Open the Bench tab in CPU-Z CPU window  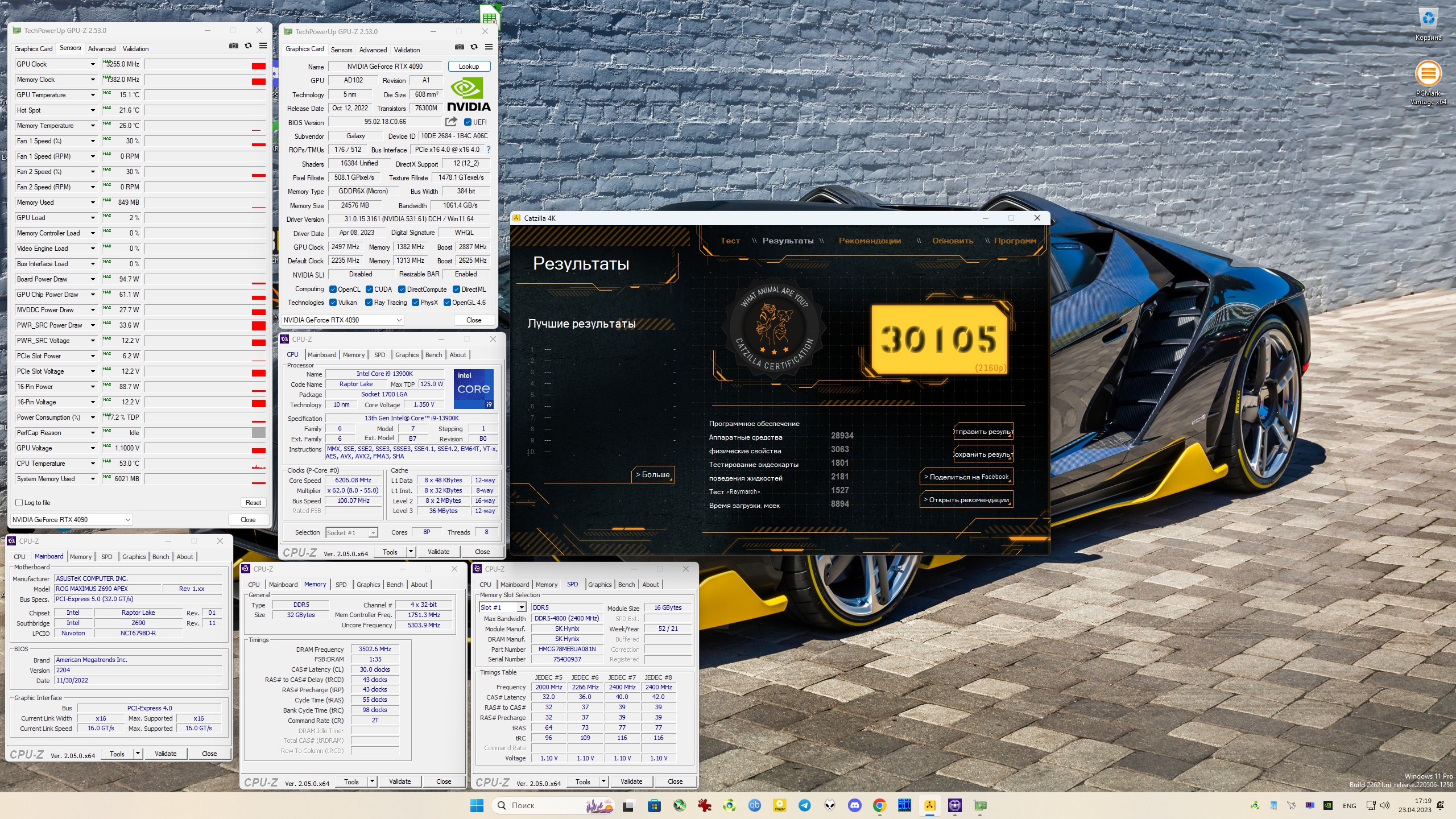(433, 355)
